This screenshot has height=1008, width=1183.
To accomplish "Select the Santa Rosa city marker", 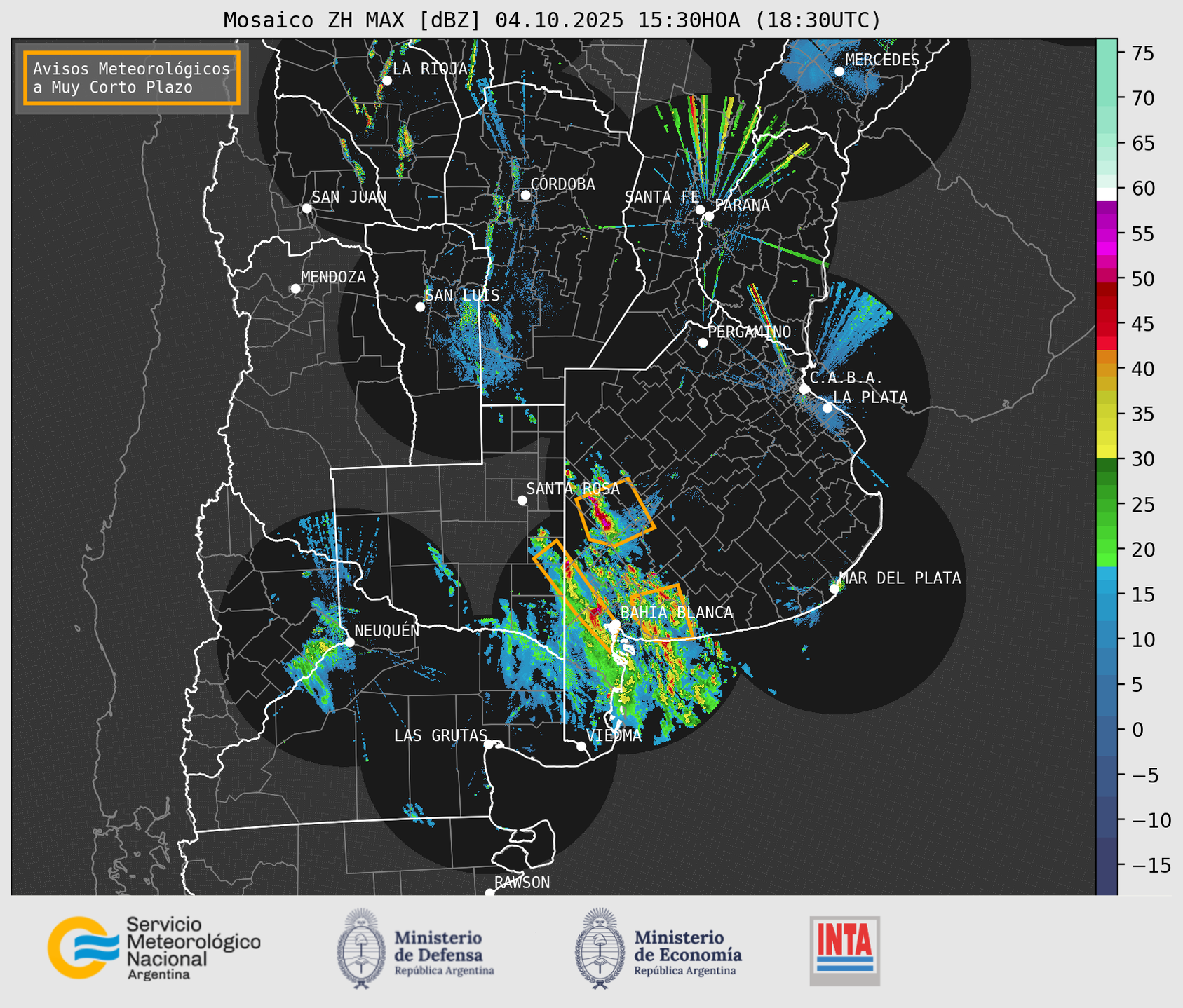I will coord(522,500).
